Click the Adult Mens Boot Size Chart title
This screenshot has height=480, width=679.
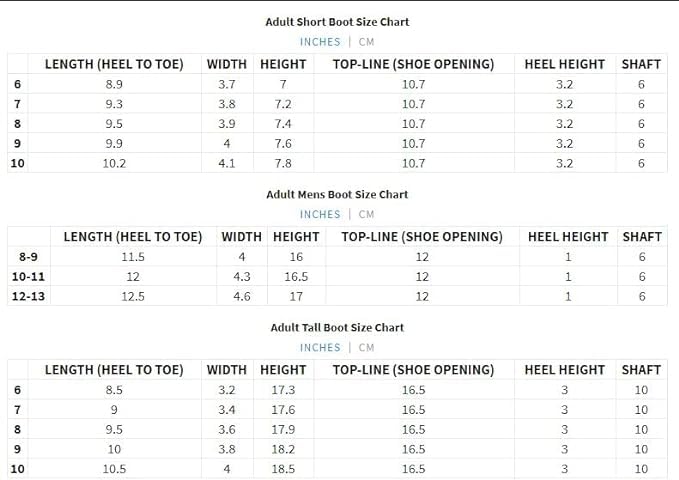[337, 194]
